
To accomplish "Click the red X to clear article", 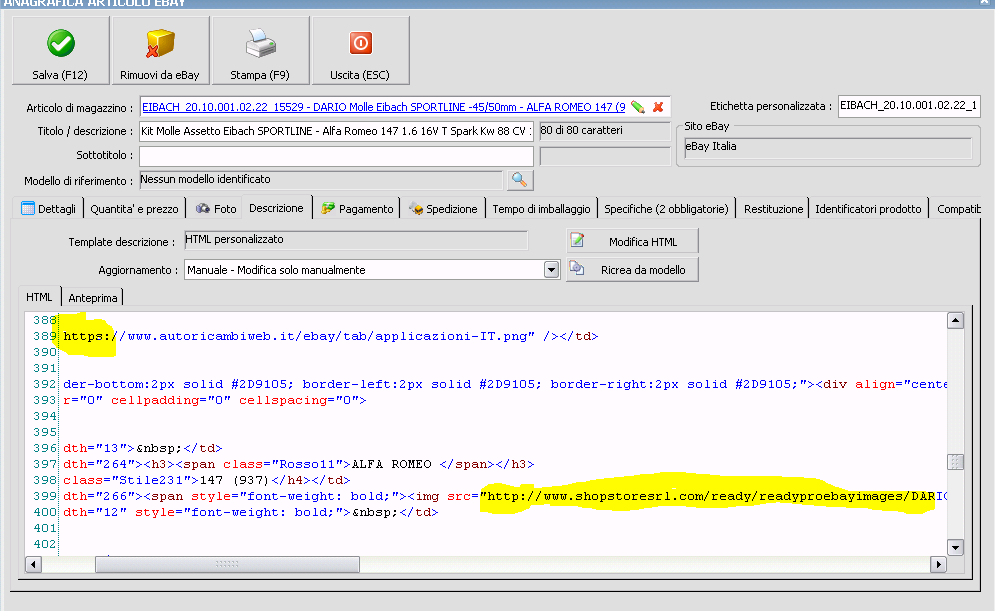I will [x=658, y=107].
